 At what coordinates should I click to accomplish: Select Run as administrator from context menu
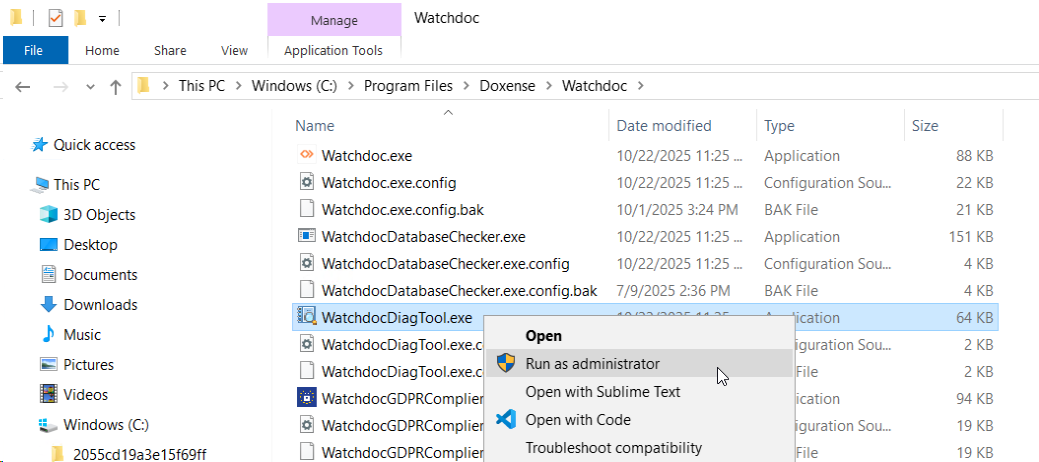tap(592, 364)
